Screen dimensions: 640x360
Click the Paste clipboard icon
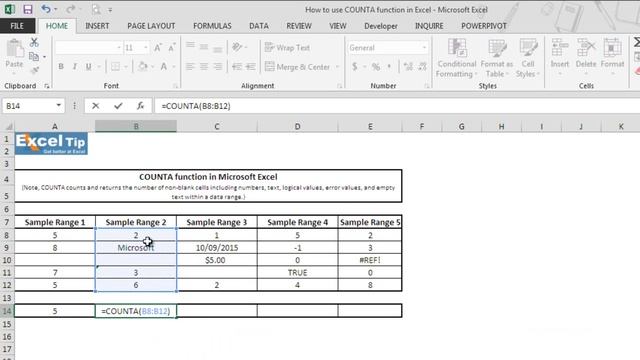click(14, 49)
